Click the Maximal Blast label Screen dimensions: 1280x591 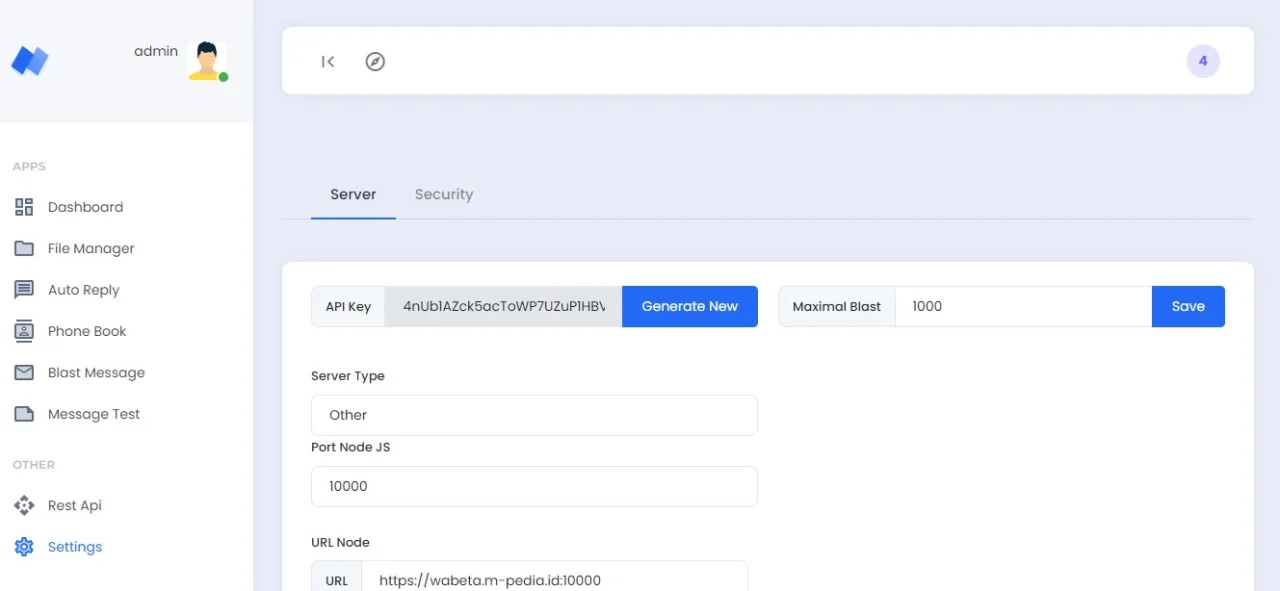pos(837,306)
